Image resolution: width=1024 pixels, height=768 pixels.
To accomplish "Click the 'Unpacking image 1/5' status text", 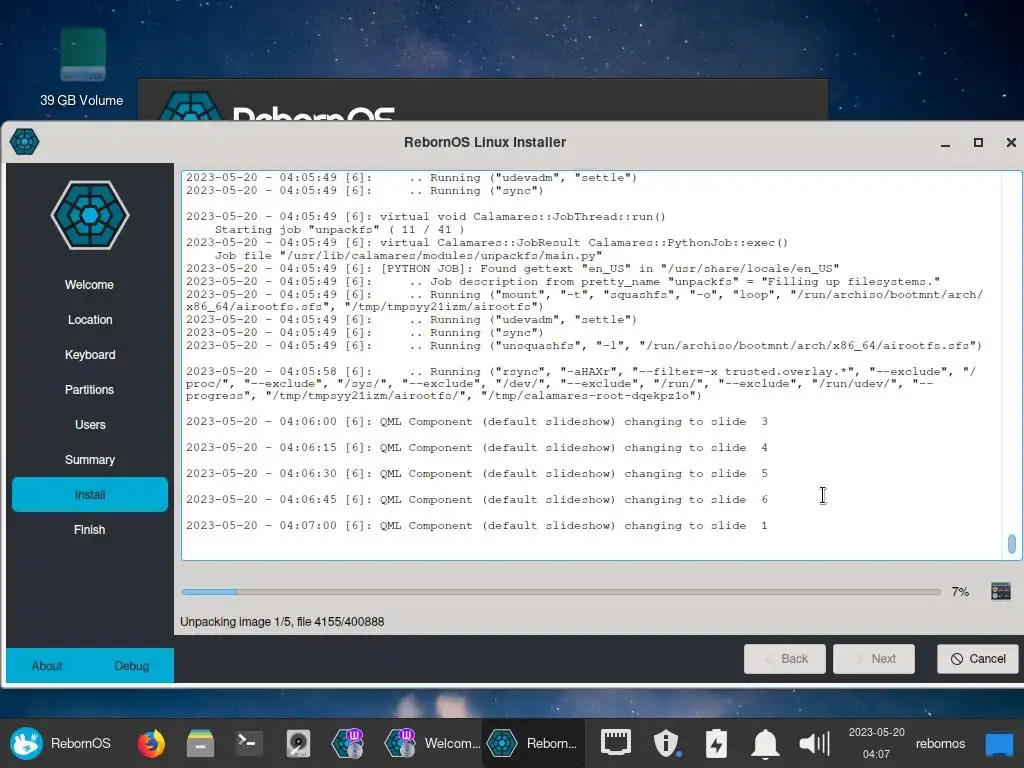I will pyautogui.click(x=282, y=622).
